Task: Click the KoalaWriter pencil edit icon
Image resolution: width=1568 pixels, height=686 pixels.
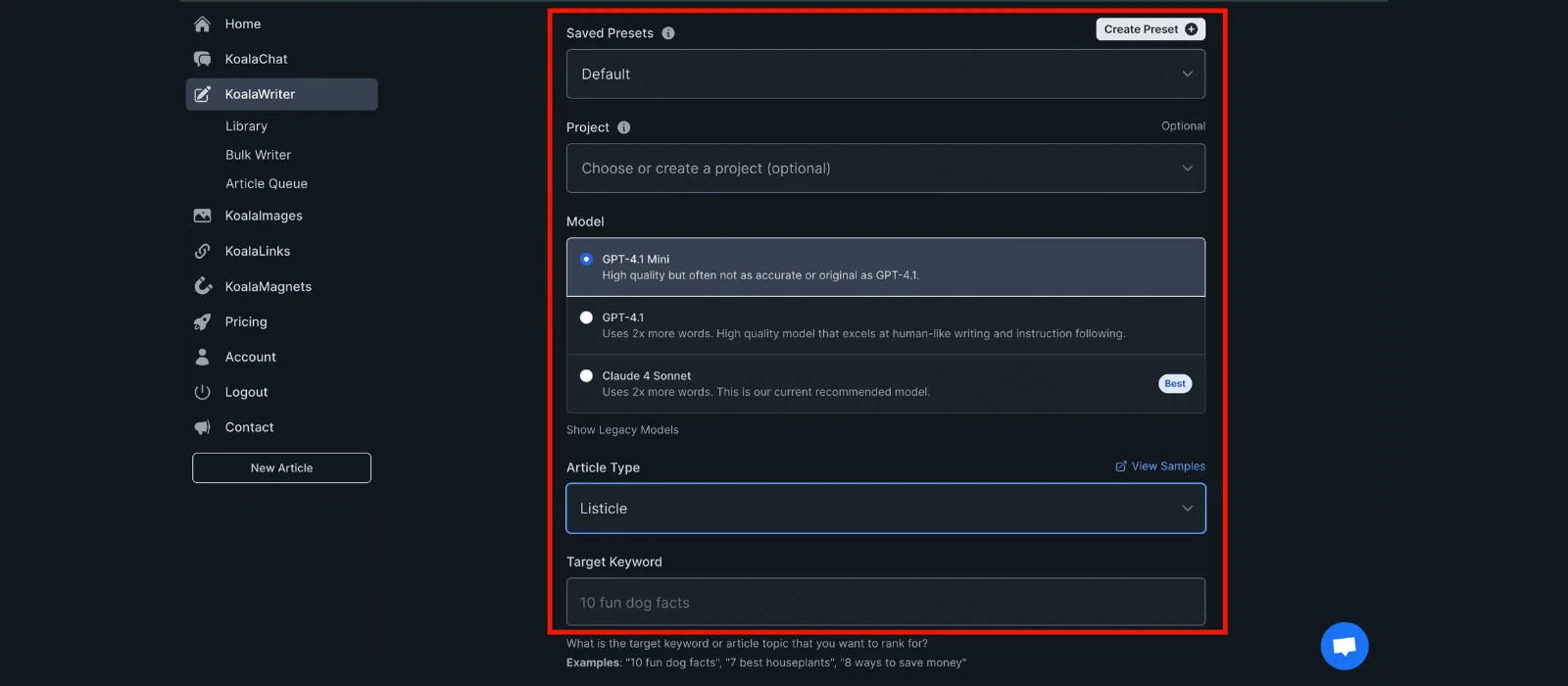Action: (x=202, y=94)
